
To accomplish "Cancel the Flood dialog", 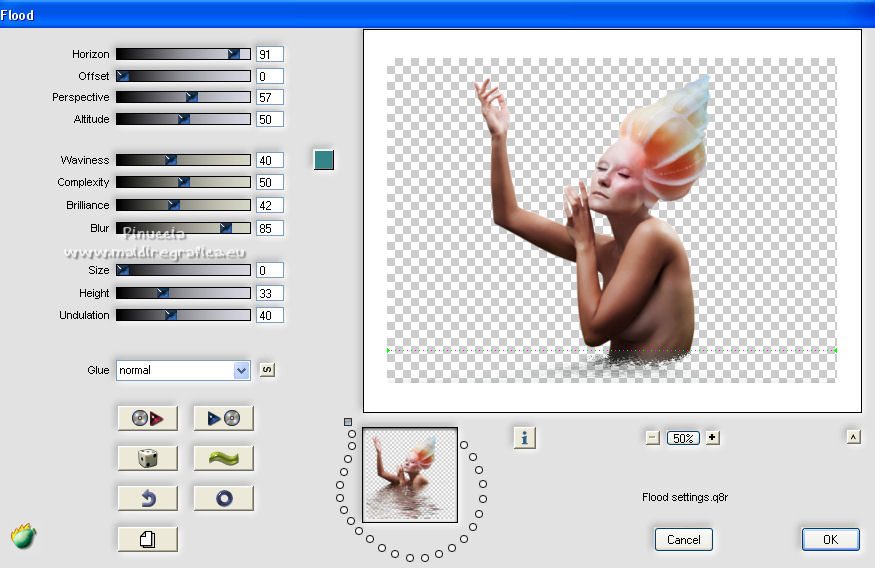I will [x=684, y=540].
